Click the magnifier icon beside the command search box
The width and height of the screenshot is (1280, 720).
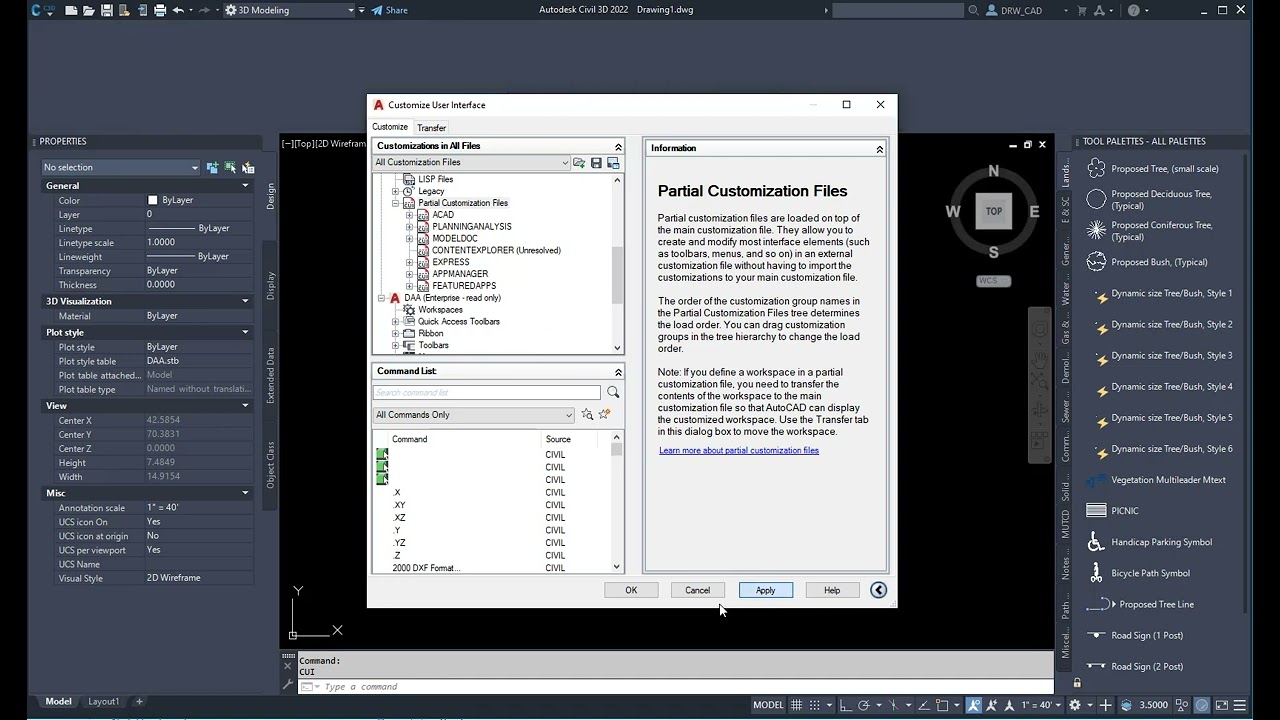click(613, 393)
